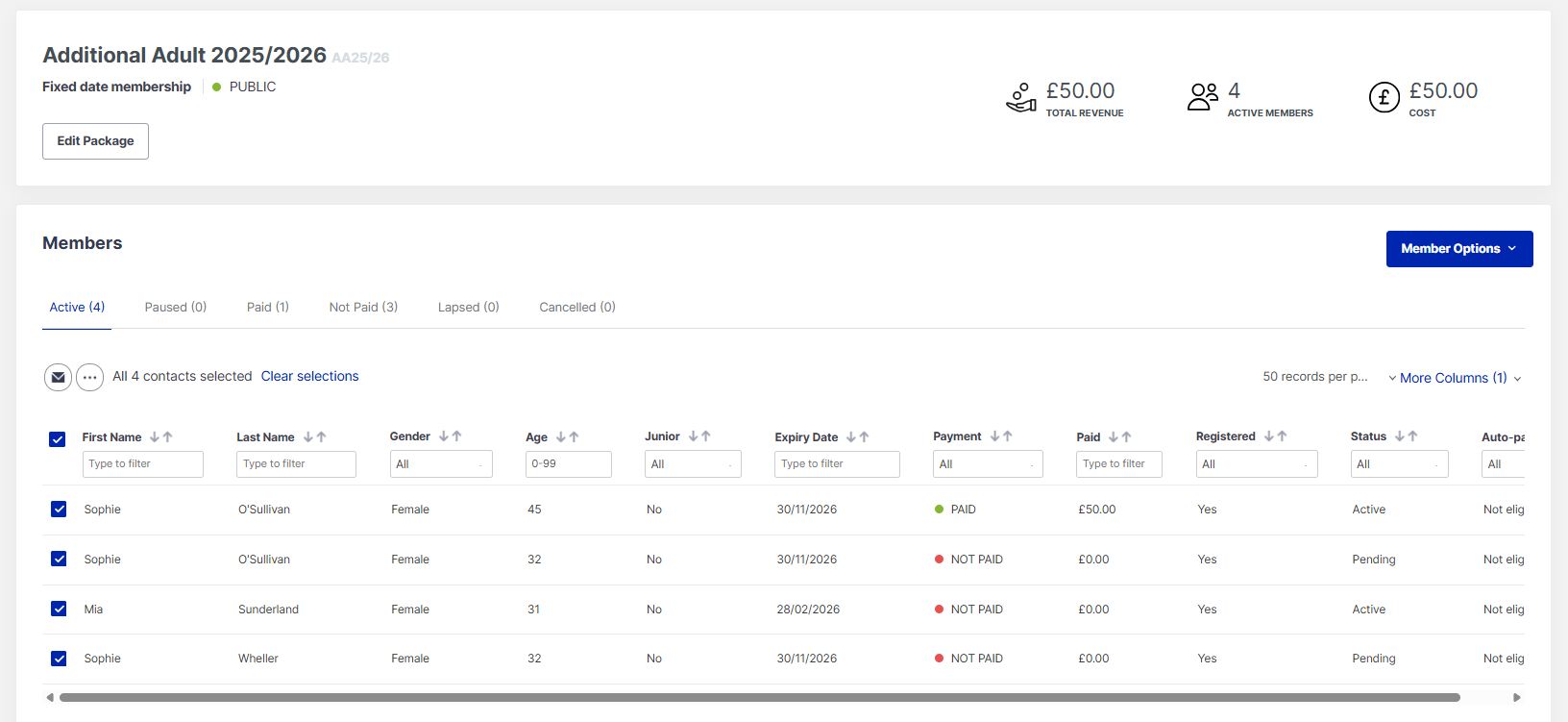Expand the Gender filter dropdown
1568x722 pixels.
pos(440,464)
